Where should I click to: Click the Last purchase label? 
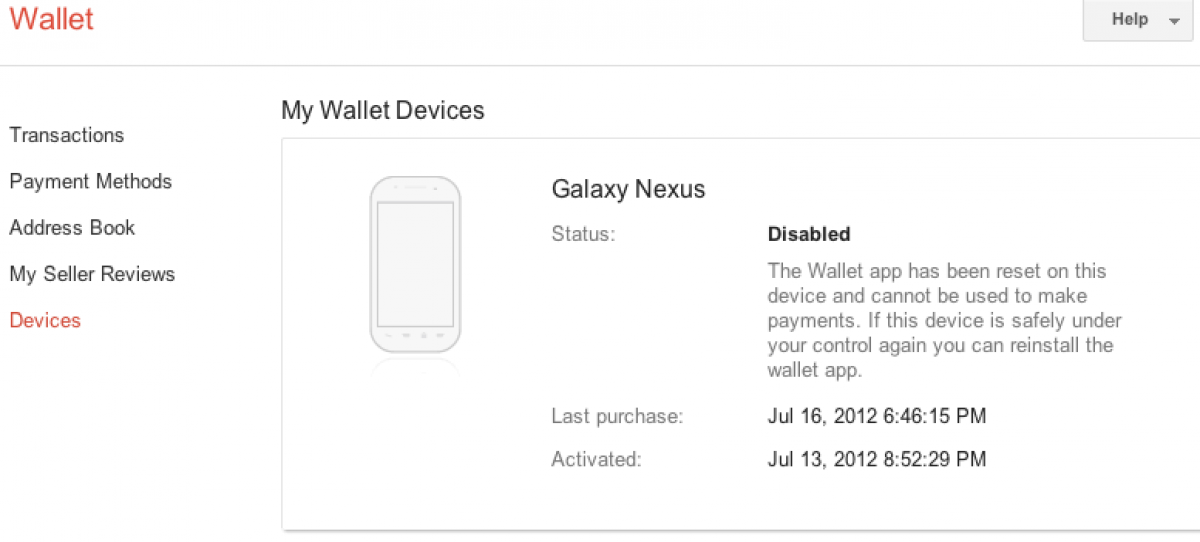click(x=617, y=416)
